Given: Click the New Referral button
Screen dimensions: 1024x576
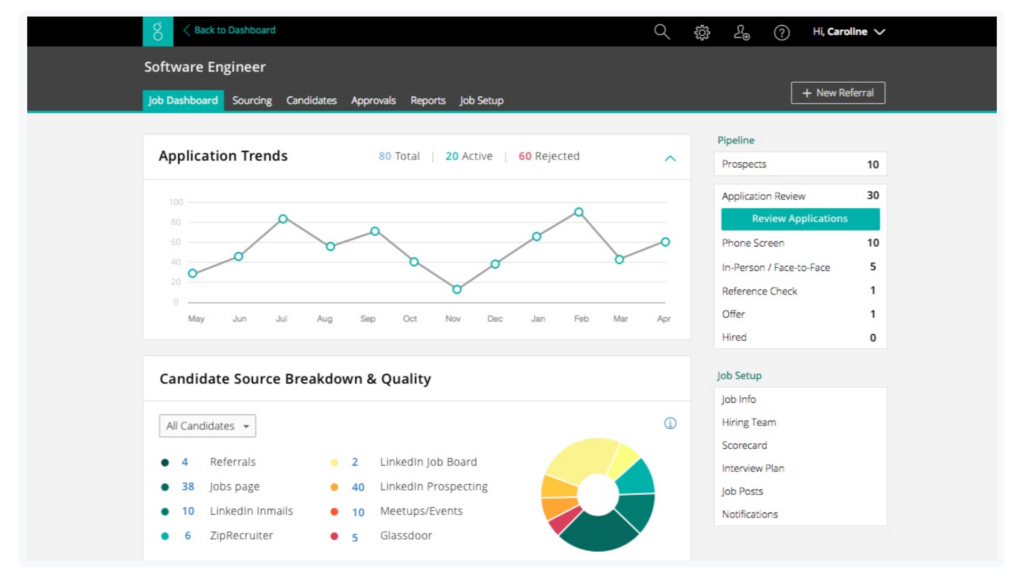Looking at the screenshot, I should pos(838,93).
